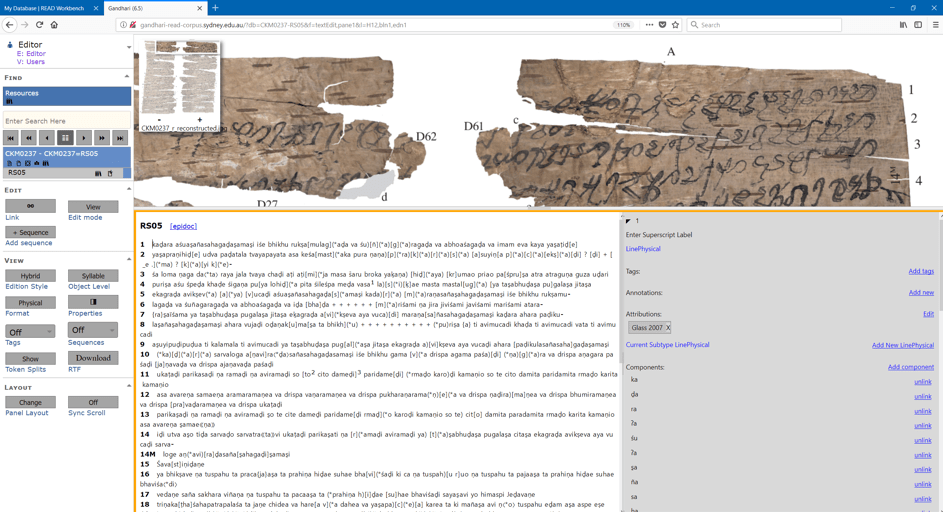
Task: Open the Tags Off dropdown
Action: pyautogui.click(x=30, y=331)
